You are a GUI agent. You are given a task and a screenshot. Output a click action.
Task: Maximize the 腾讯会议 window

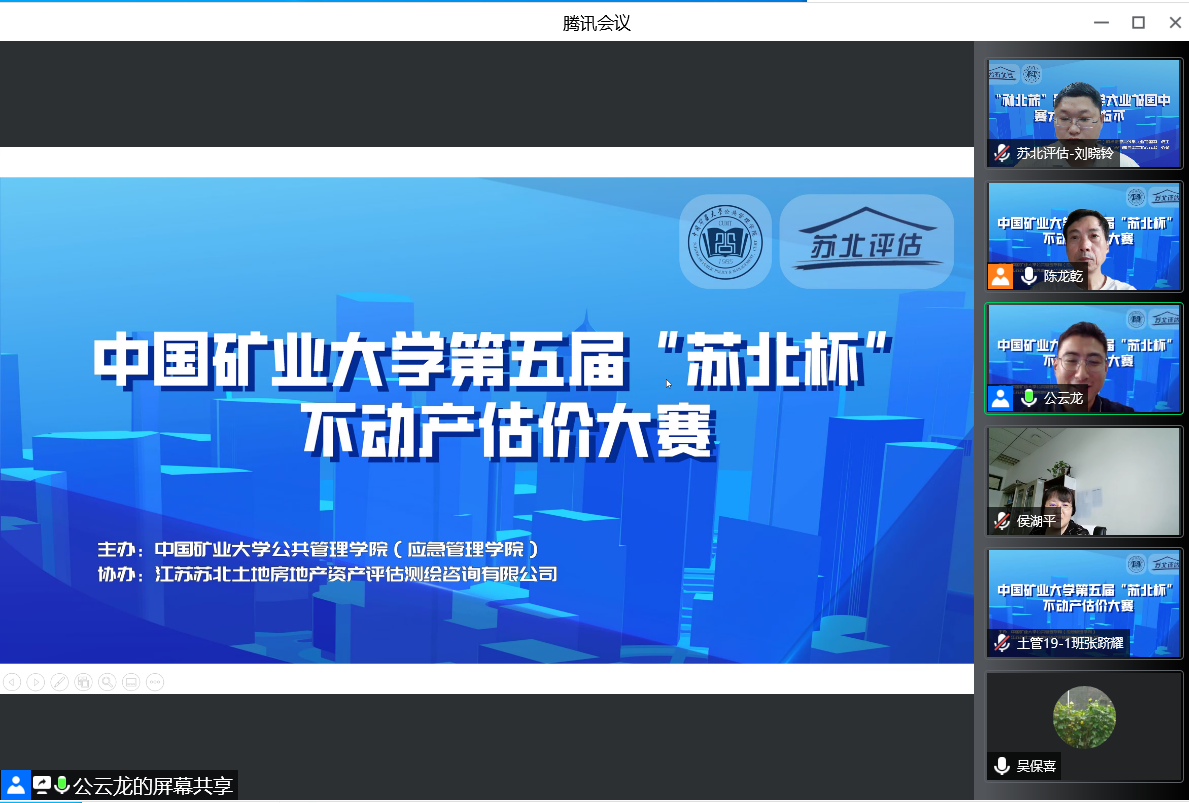tap(1138, 23)
